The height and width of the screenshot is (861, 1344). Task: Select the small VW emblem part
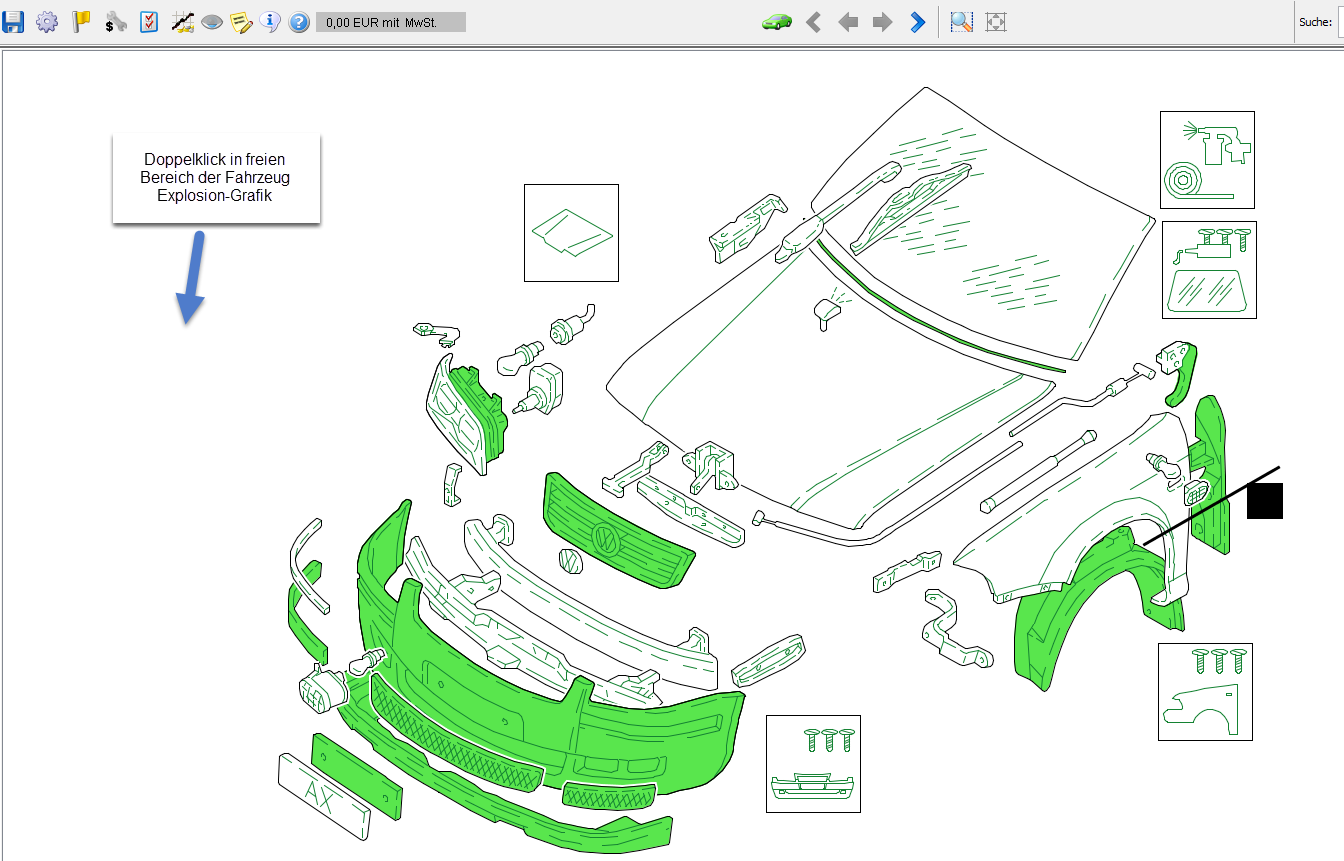tap(571, 562)
